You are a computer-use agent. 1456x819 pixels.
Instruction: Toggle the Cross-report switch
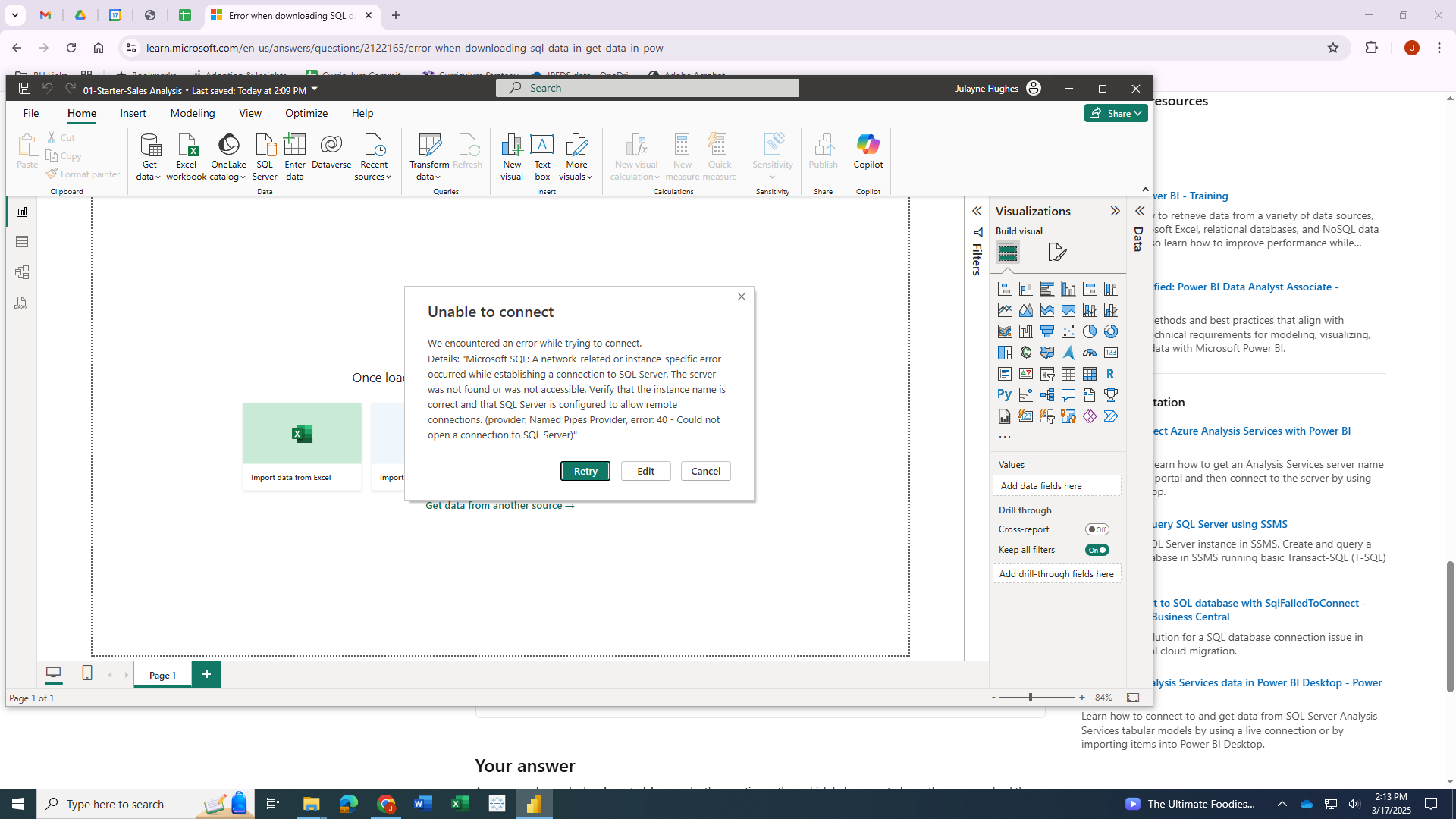(x=1097, y=529)
